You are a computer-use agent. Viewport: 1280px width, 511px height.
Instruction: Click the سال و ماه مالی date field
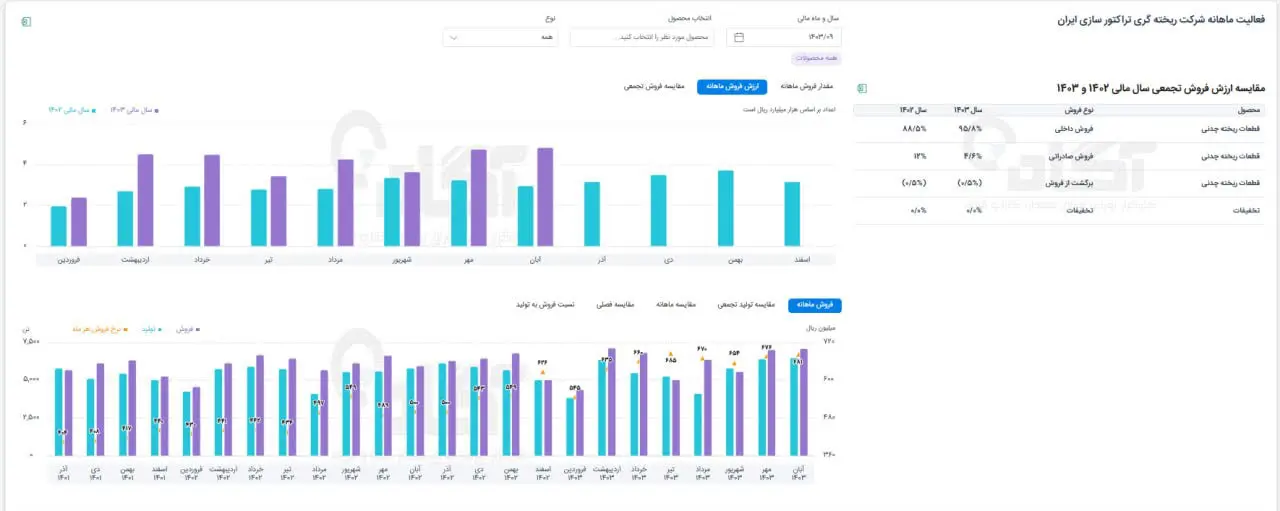(784, 37)
